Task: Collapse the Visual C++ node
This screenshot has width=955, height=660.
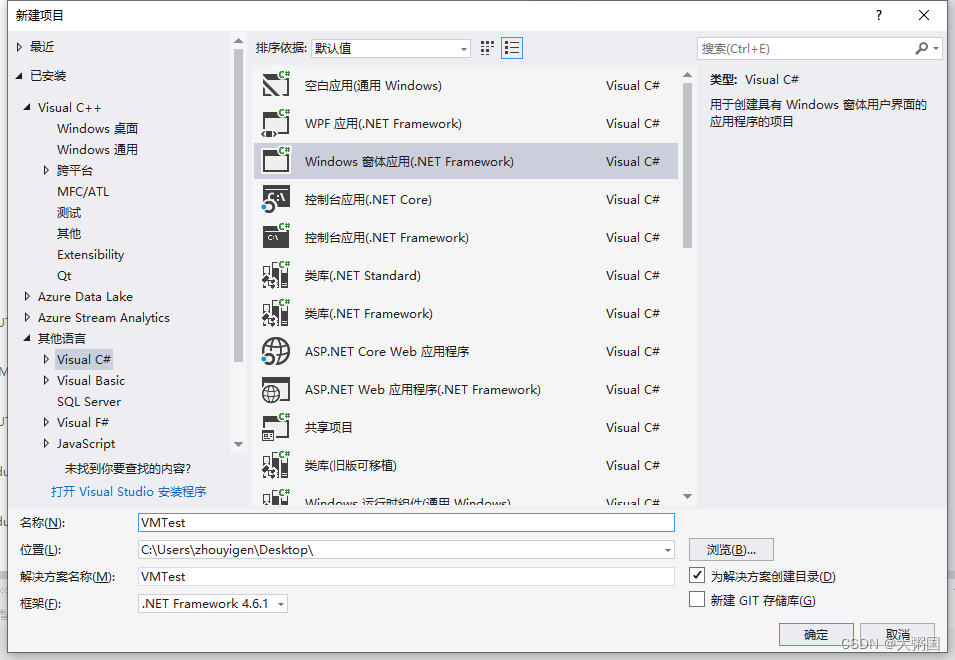Action: (27, 107)
